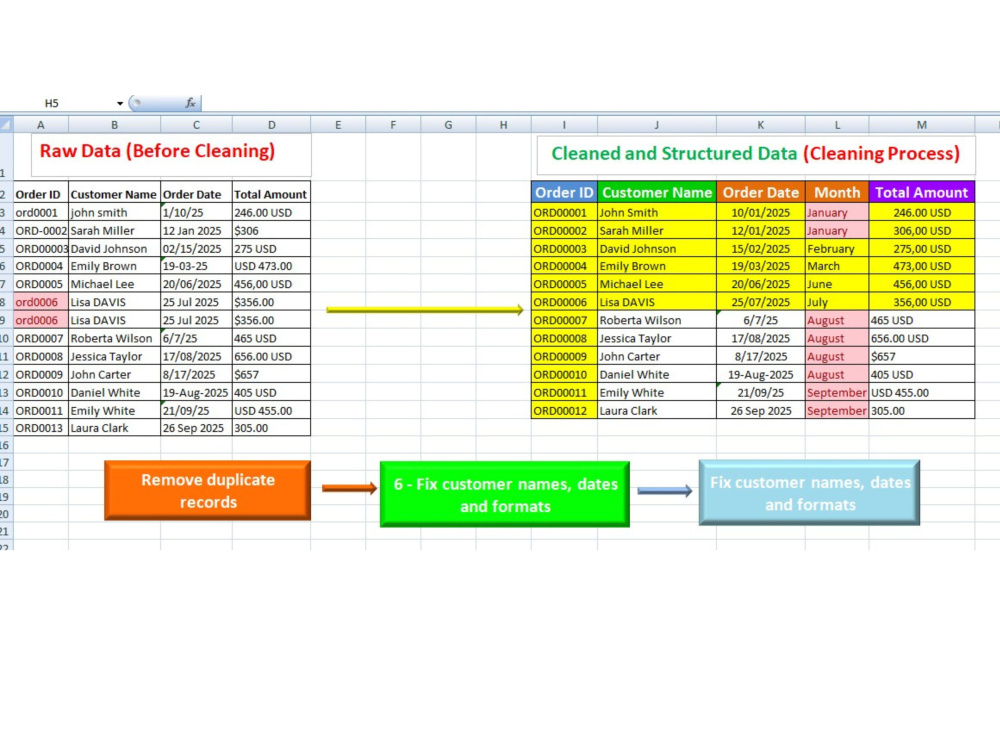The height and width of the screenshot is (750, 1000).
Task: Select column M header
Action: click(922, 125)
